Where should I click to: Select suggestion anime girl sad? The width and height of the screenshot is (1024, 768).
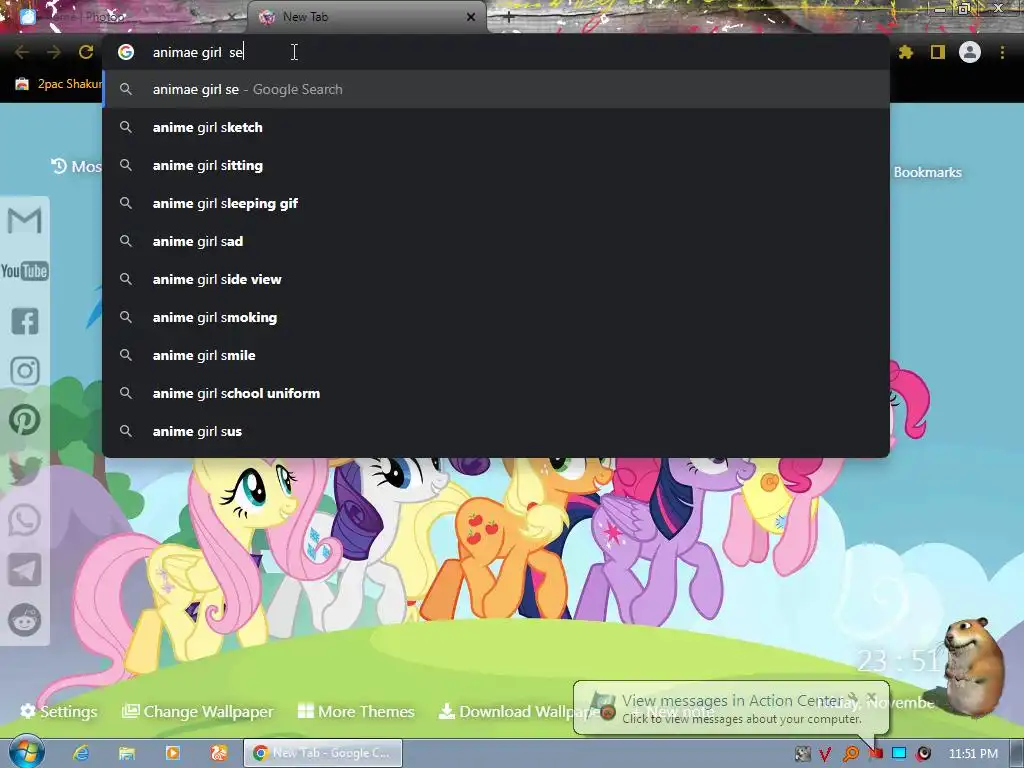496,241
